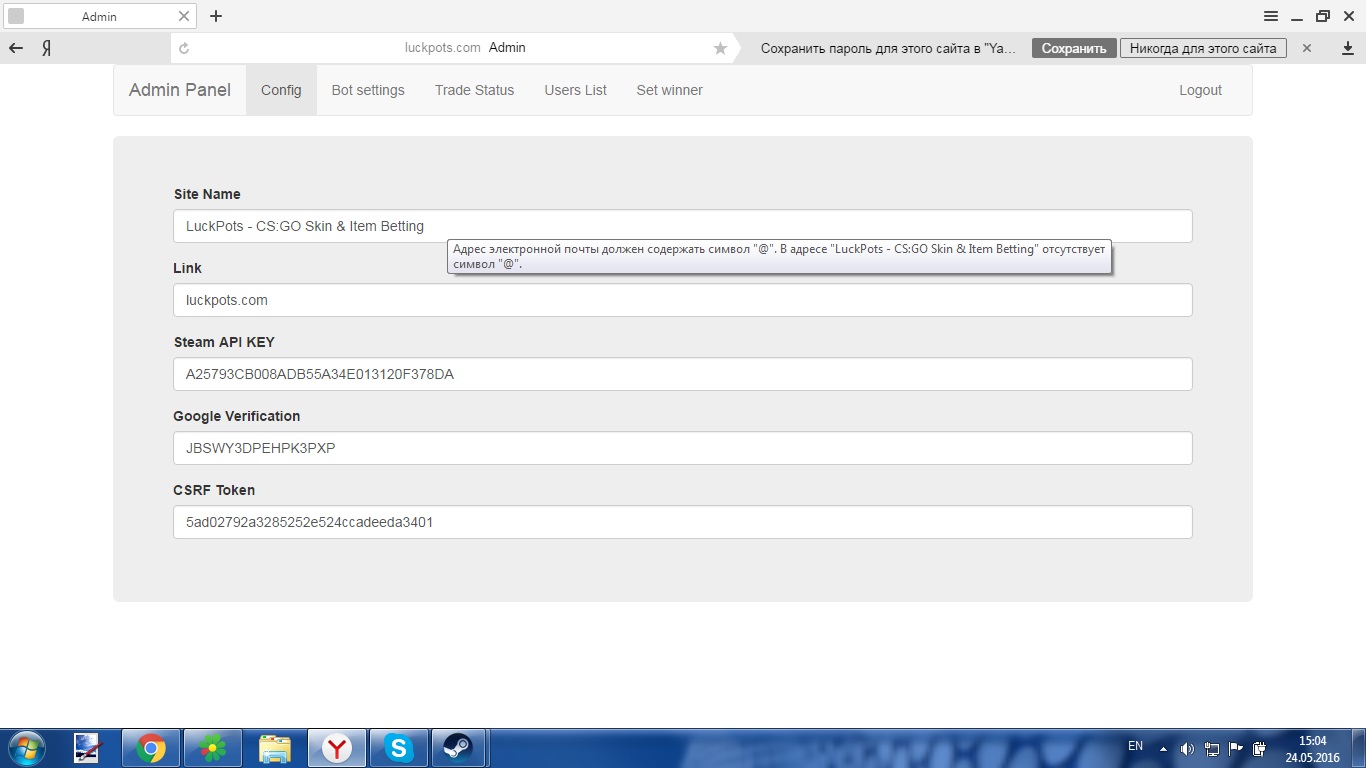Show hidden system tray icons

pyautogui.click(x=1163, y=749)
